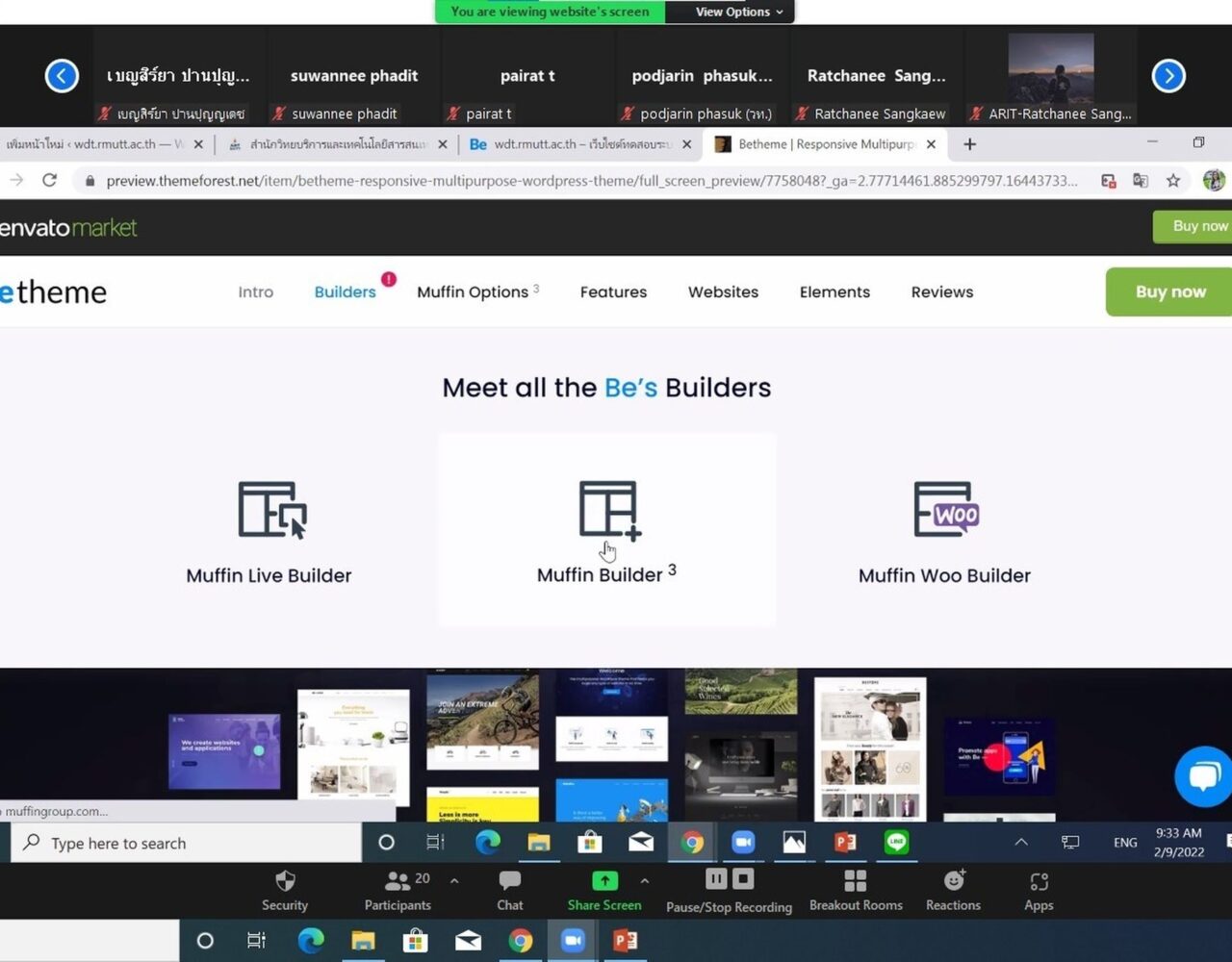1232x962 pixels.
Task: Open the live chat bubble
Action: coord(1203,776)
